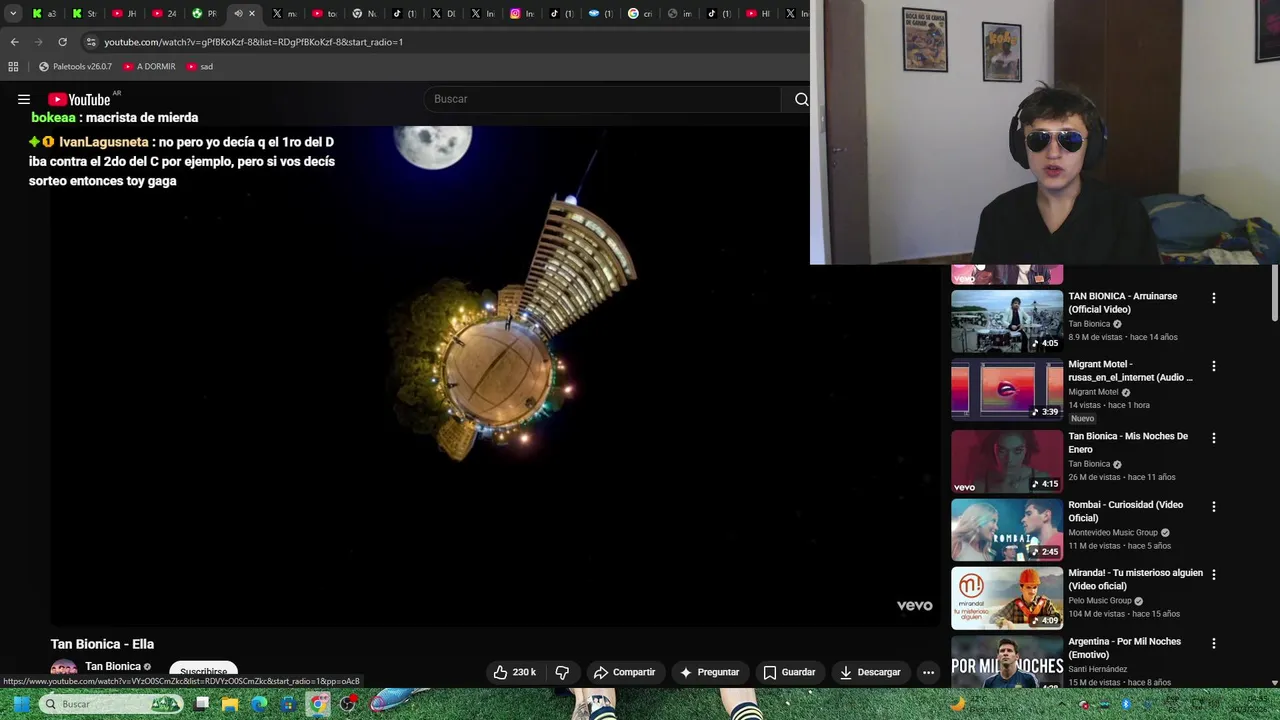Viewport: 1280px width, 720px height.
Task: Open Rombai - Curiosidad title link
Action: [x=1125, y=511]
